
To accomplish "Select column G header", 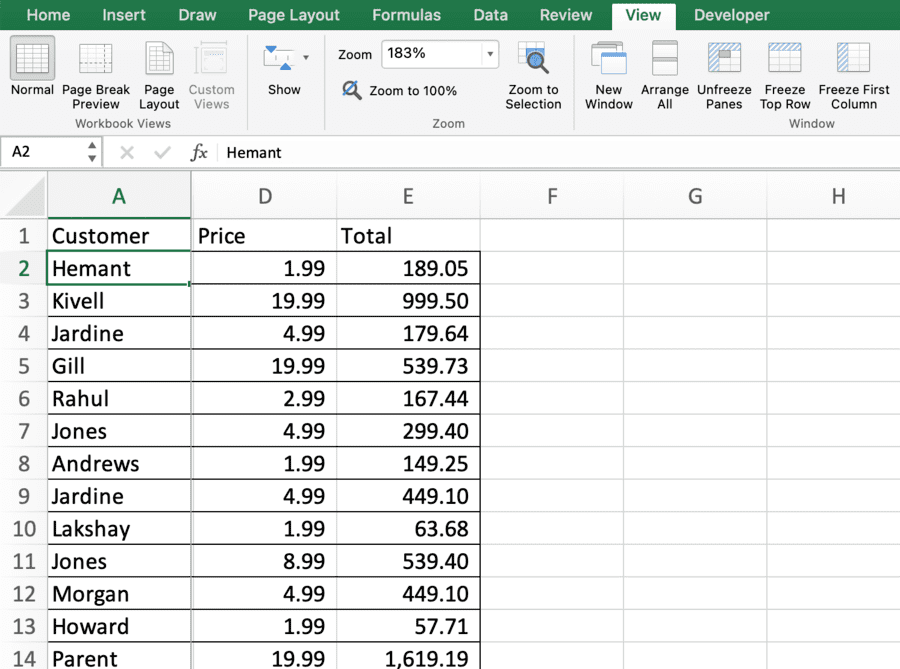I will 695,196.
